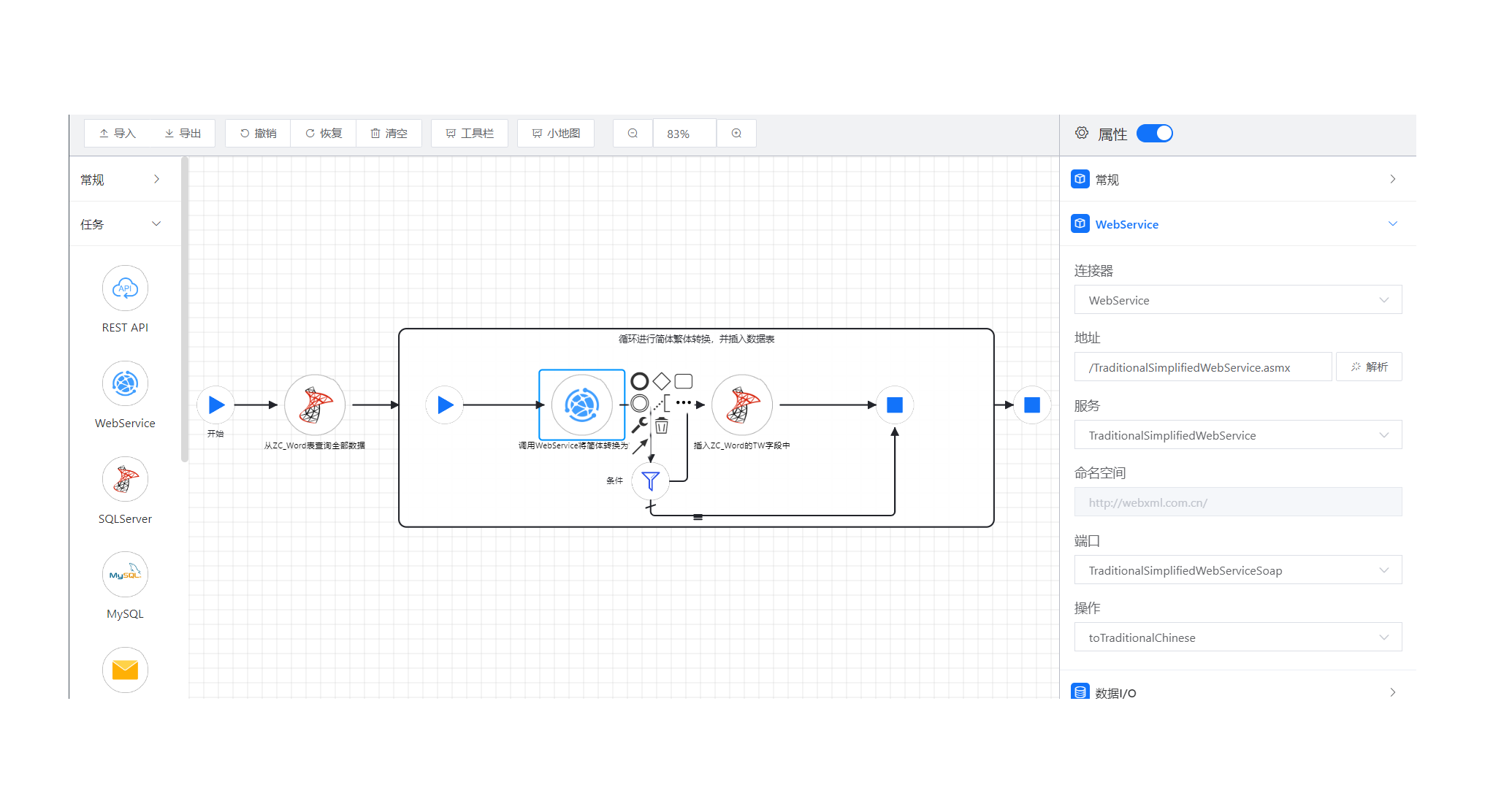
Task: Click the 导入 import button
Action: [118, 134]
